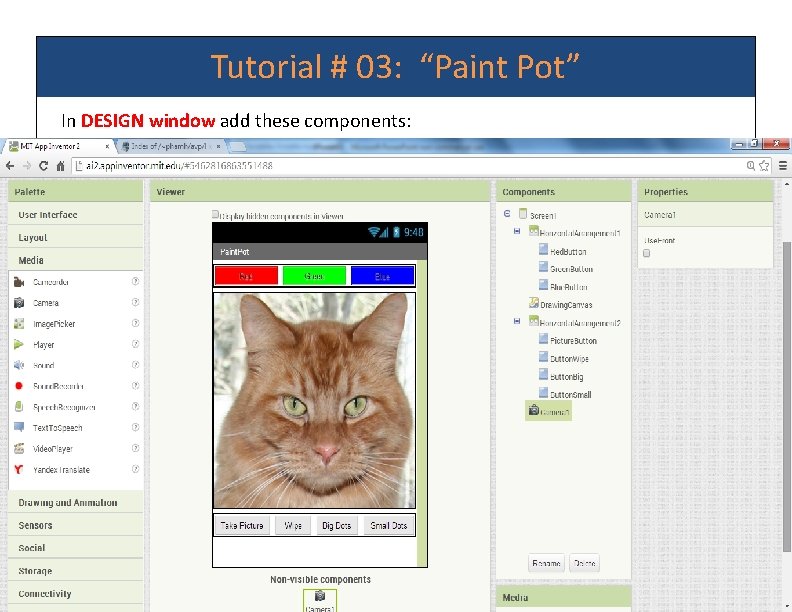The image size is (792, 612).
Task: Select the Yandex Translate icon
Action: [19, 469]
